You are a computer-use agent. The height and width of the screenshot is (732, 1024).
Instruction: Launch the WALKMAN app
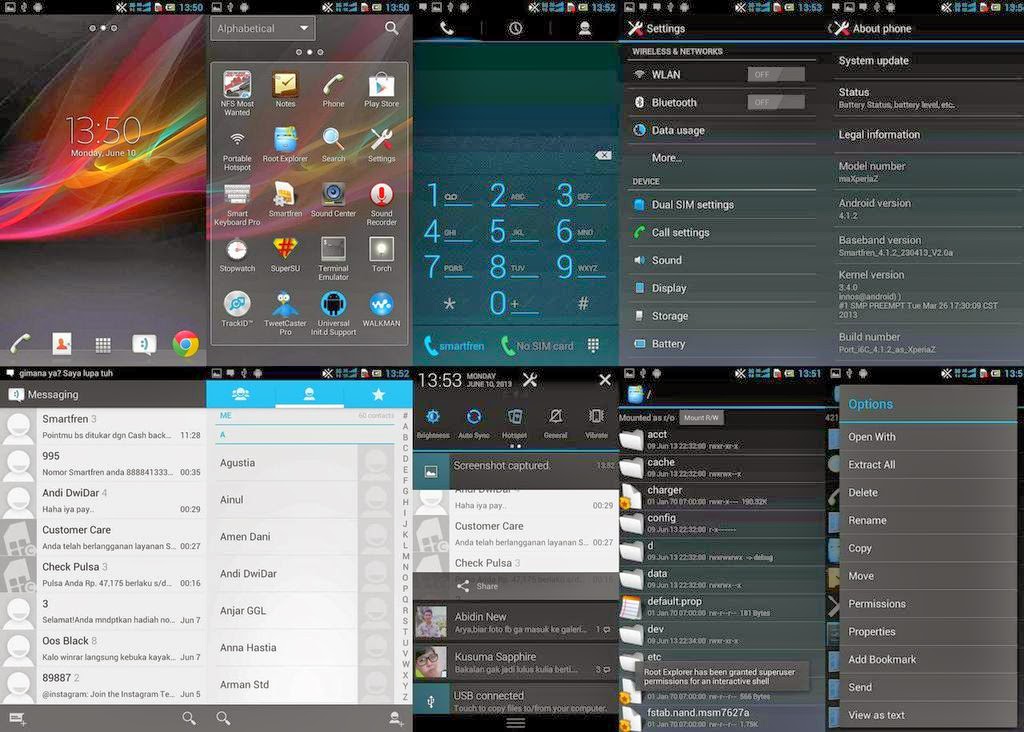pyautogui.click(x=381, y=309)
